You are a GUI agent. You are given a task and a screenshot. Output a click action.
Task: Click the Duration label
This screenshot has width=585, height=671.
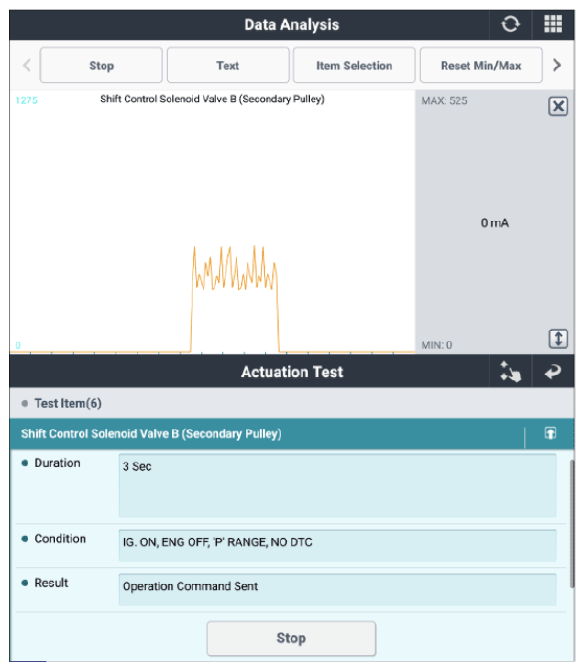[x=57, y=463]
